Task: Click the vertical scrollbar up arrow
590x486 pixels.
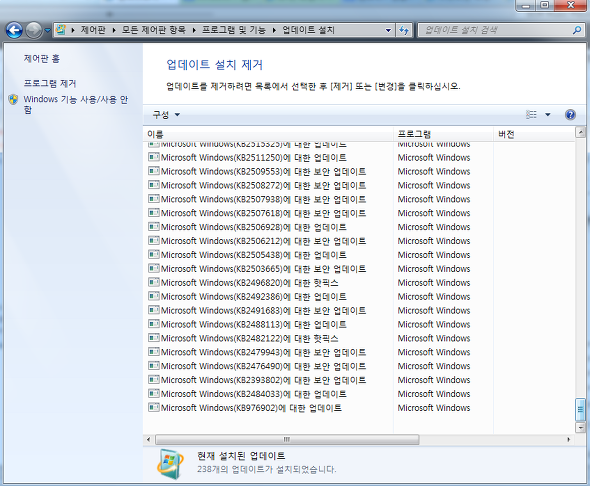Action: coord(580,132)
